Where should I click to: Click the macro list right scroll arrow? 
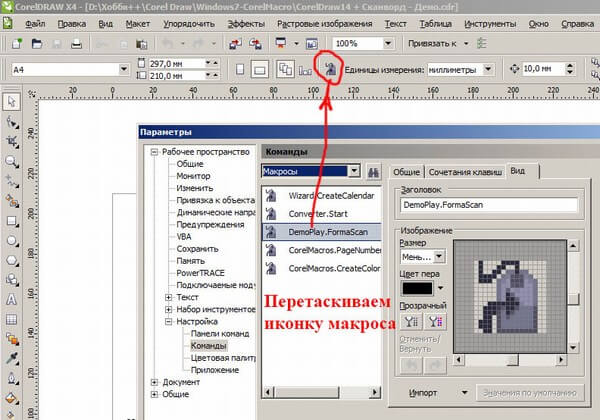(375, 392)
